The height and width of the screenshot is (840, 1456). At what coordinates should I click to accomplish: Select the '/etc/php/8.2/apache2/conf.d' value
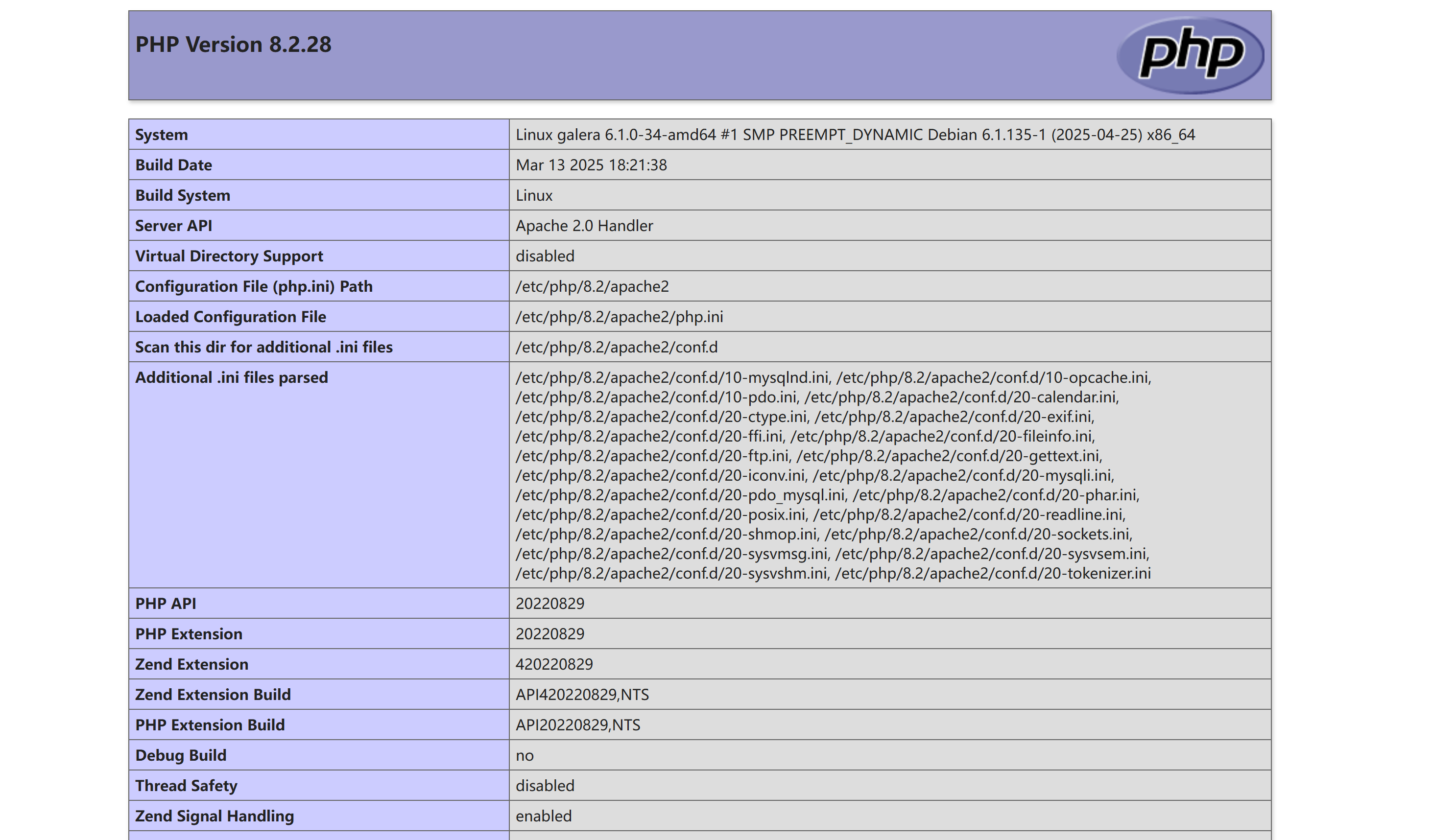coord(616,348)
